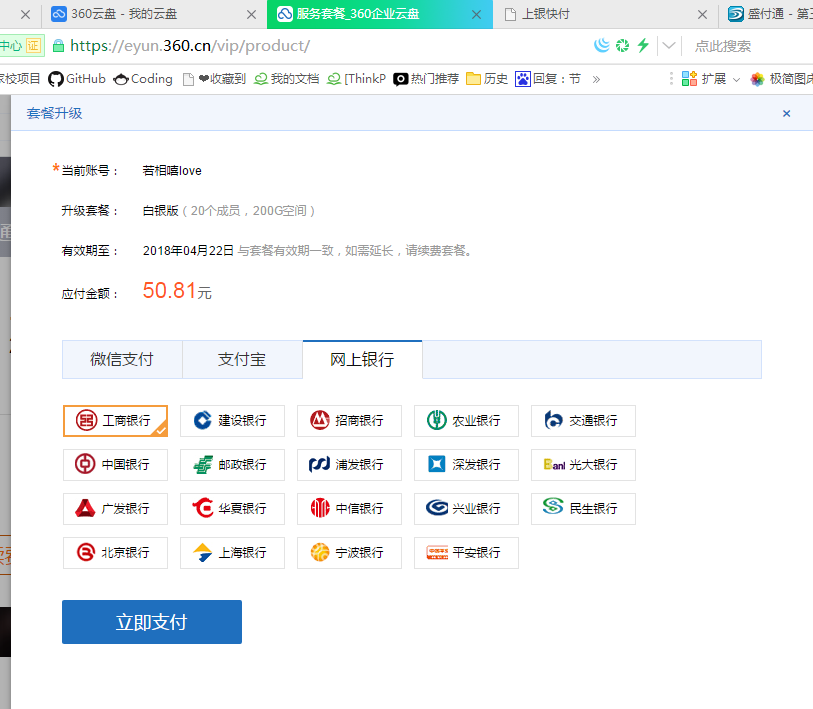
Task: Select 浦发银行 bank option
Action: point(349,465)
